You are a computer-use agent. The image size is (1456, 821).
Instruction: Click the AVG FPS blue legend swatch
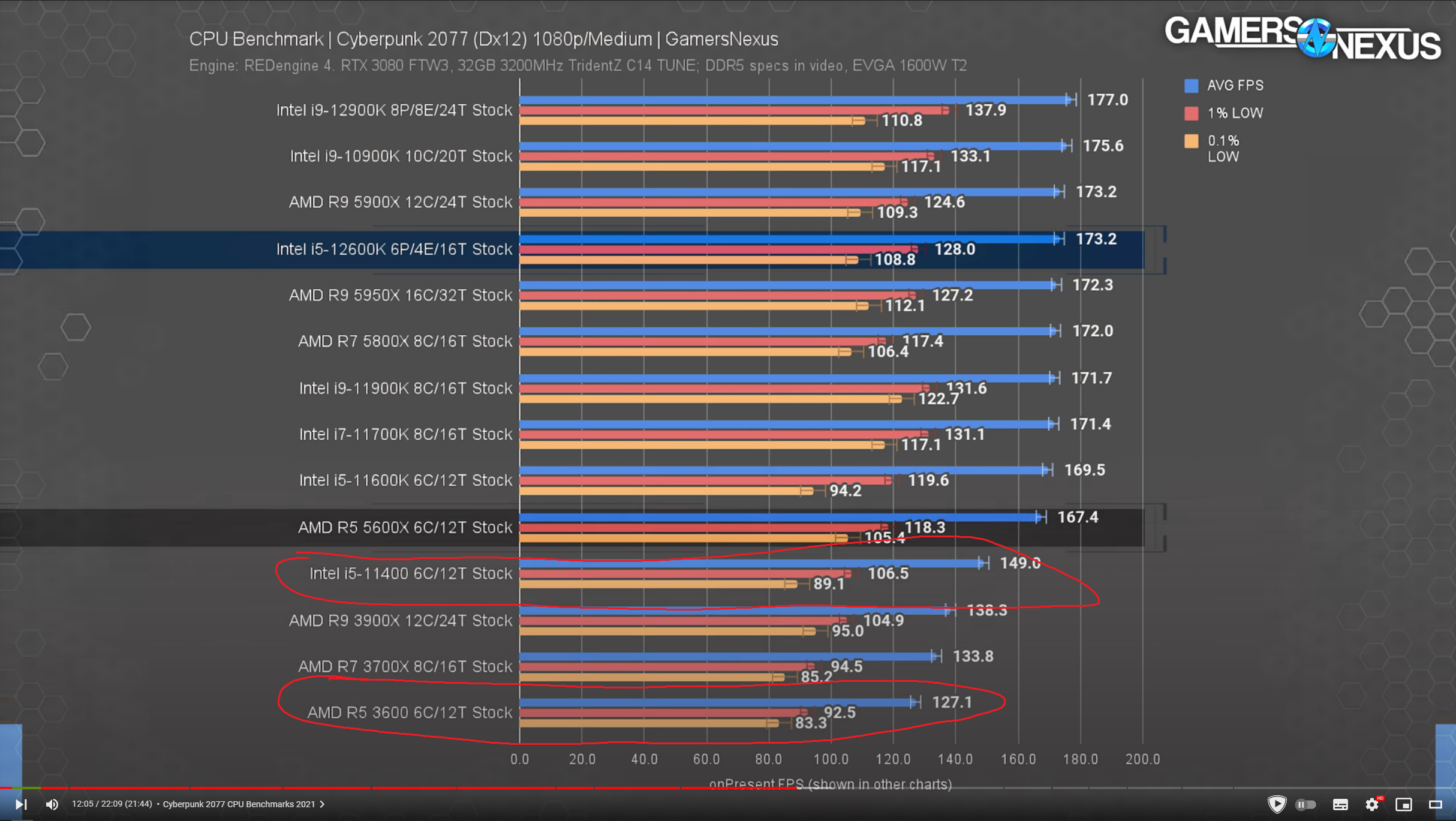[x=1191, y=86]
